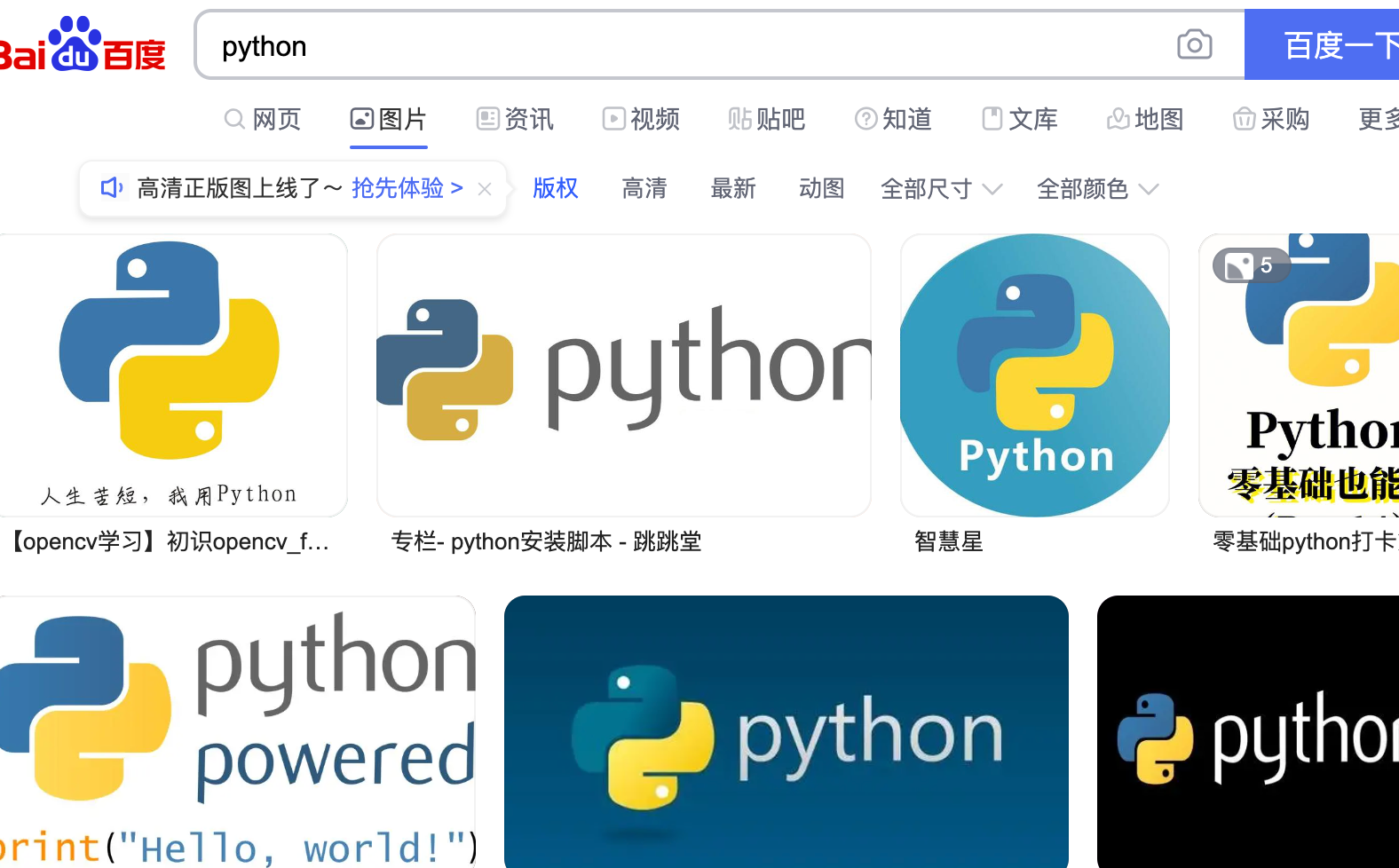
Task: Open camera image search icon
Action: click(1194, 44)
